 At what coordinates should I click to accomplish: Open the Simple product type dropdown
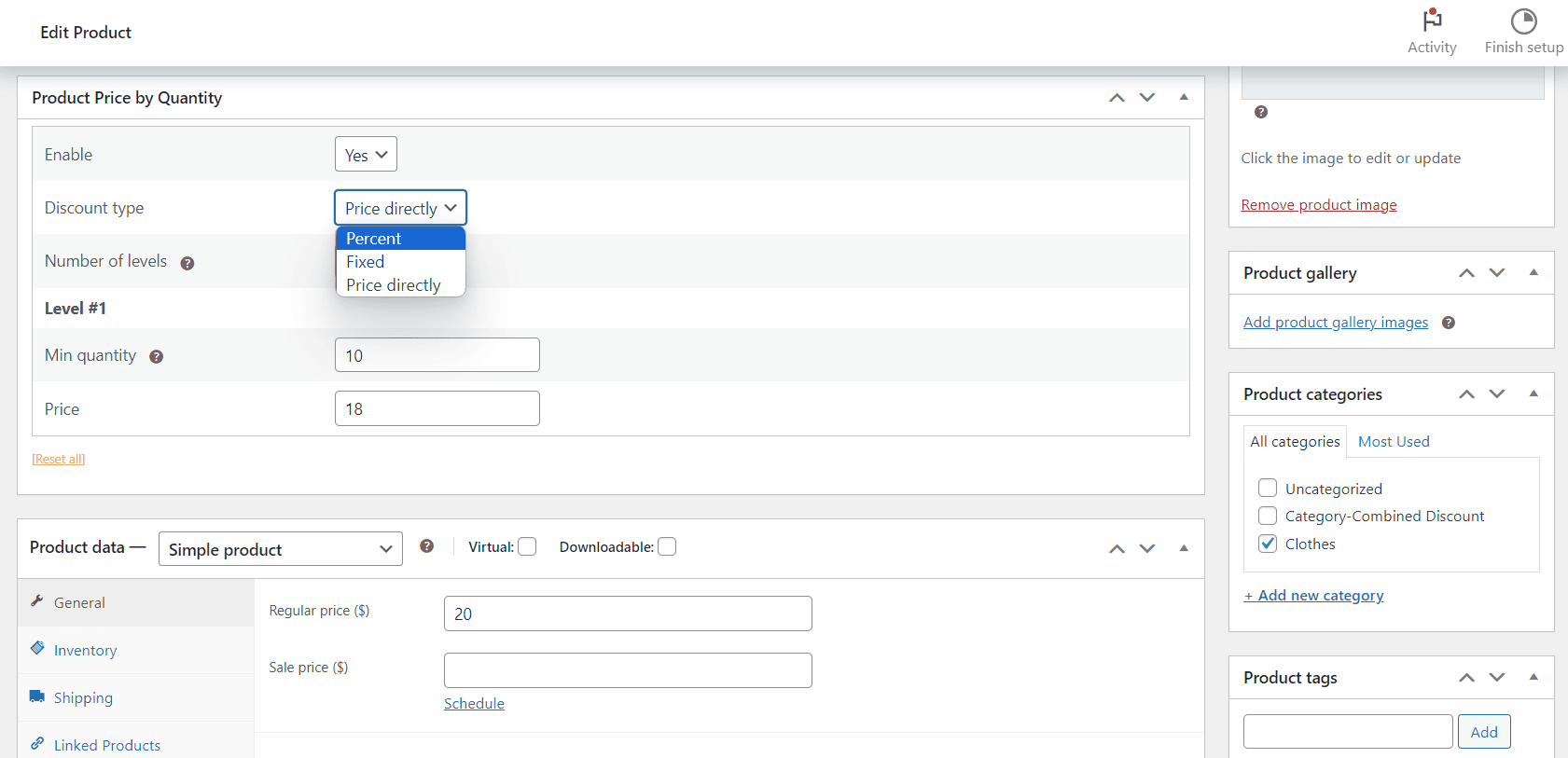pos(281,549)
